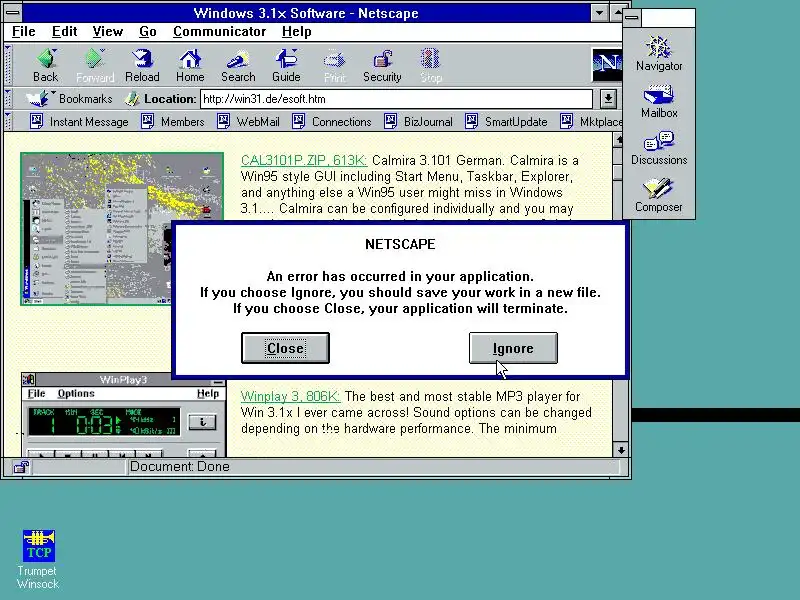Click Close in the error dialog
Screen dimensions: 800x600
[x=285, y=348]
